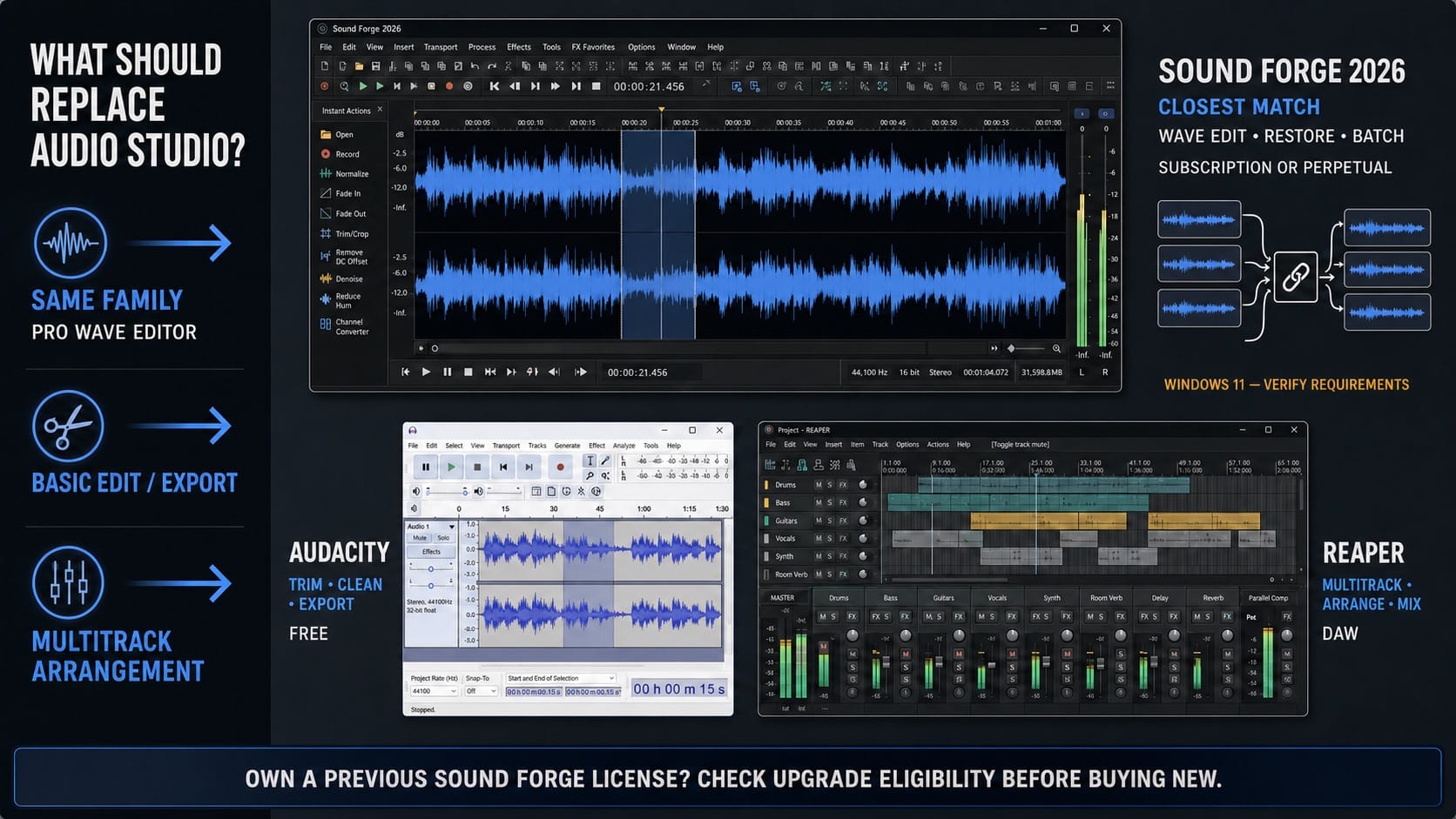Open Process menu in Sound Forge

[482, 47]
